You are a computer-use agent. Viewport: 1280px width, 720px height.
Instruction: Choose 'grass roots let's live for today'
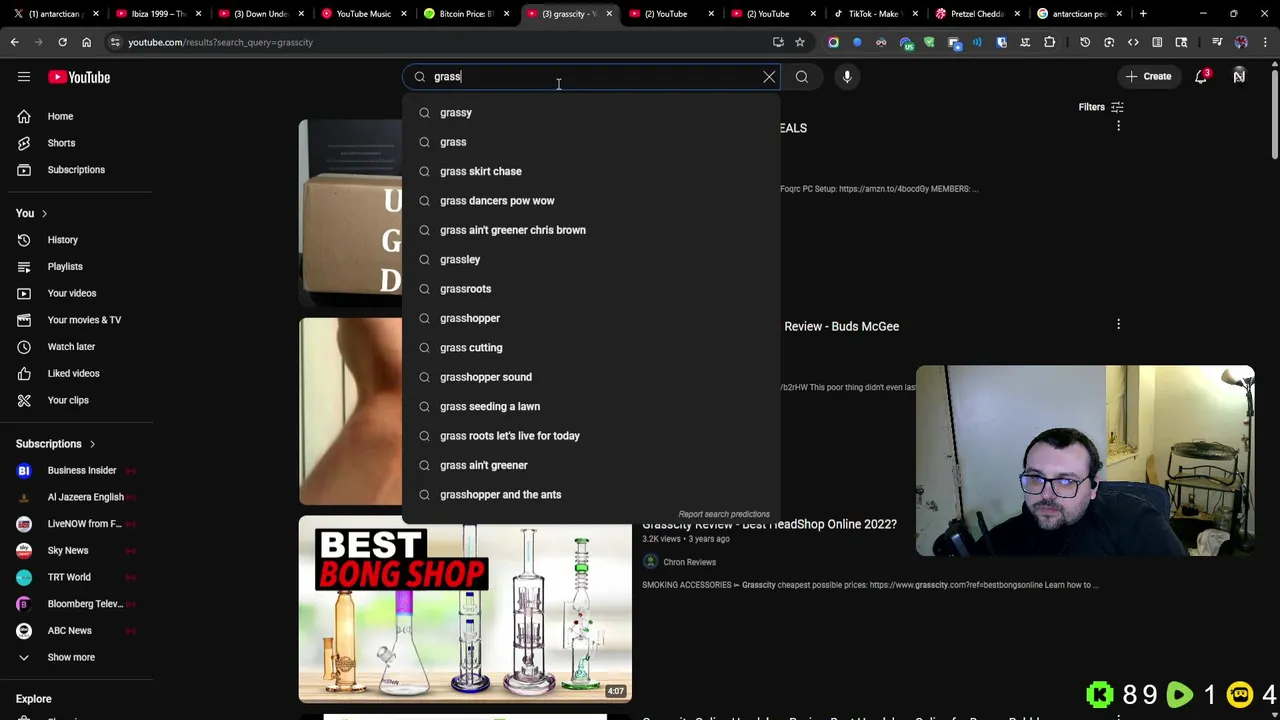591,436
